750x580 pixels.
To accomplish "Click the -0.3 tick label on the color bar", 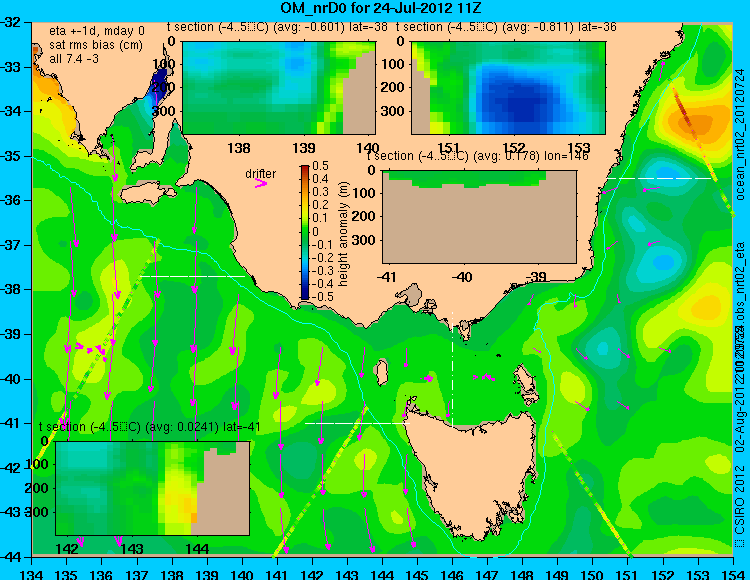I will 320,271.
